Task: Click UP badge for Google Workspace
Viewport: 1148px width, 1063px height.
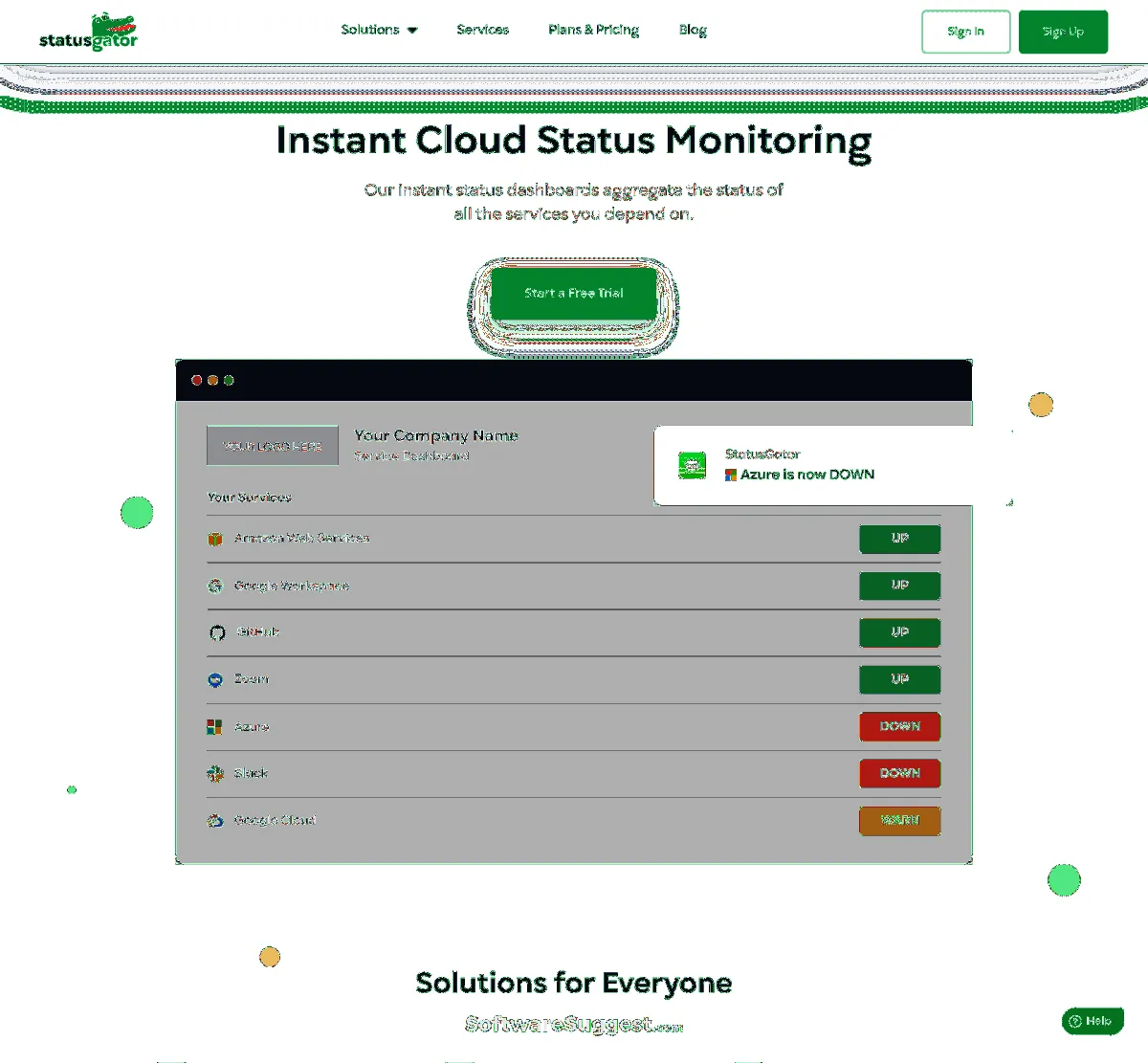Action: click(899, 586)
